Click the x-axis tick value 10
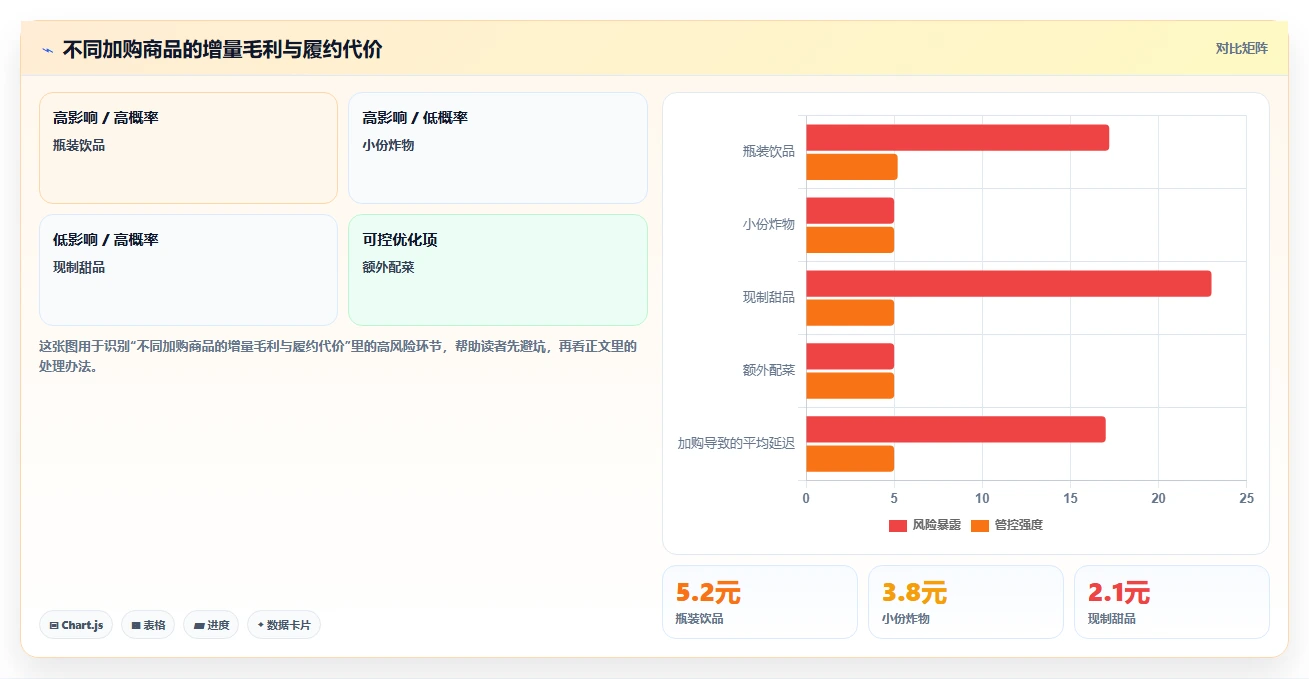The width and height of the screenshot is (1309, 679). coord(982,498)
